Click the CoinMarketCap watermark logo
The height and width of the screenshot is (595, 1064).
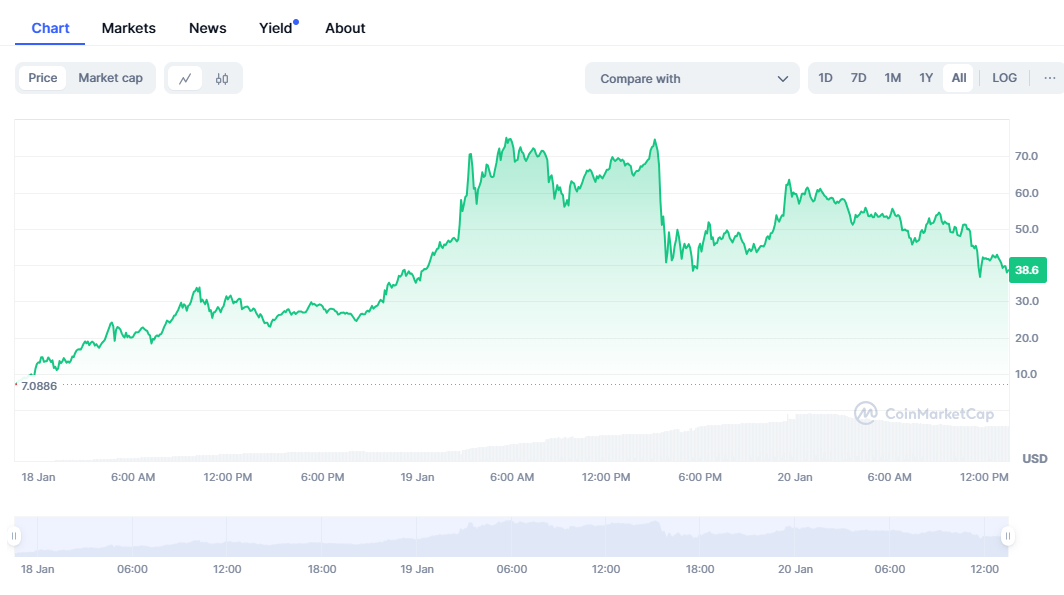click(924, 413)
